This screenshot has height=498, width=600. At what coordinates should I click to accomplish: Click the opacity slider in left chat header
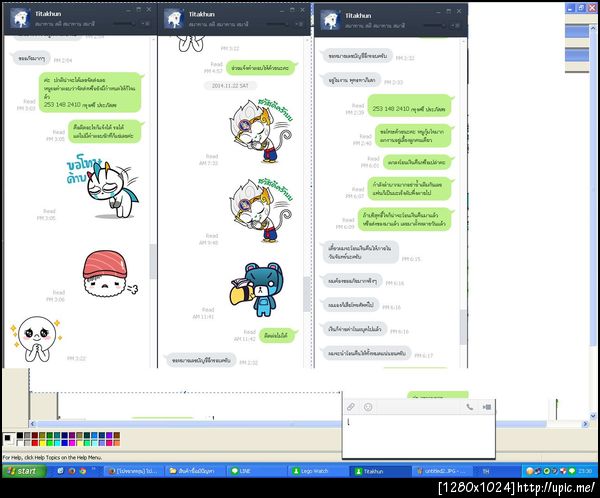pyautogui.click(x=124, y=24)
